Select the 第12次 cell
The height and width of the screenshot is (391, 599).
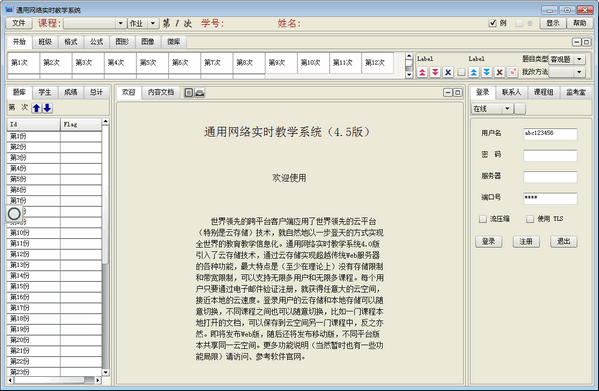tap(377, 63)
